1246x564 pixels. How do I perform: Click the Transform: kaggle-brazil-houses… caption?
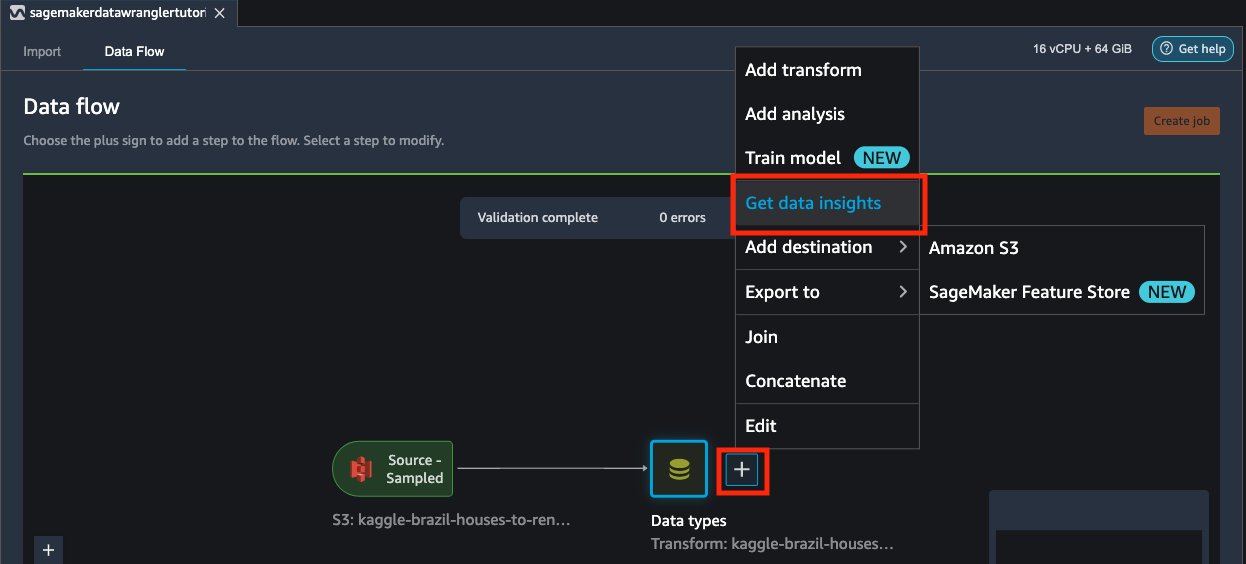pos(771,545)
